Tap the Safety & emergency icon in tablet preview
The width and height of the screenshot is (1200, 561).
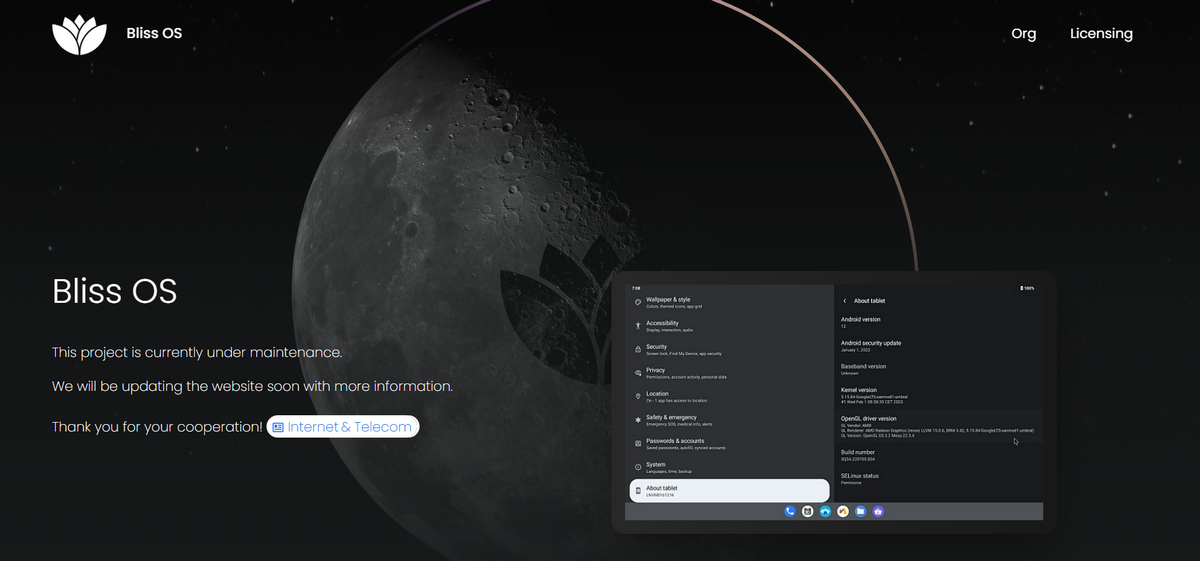click(637, 420)
